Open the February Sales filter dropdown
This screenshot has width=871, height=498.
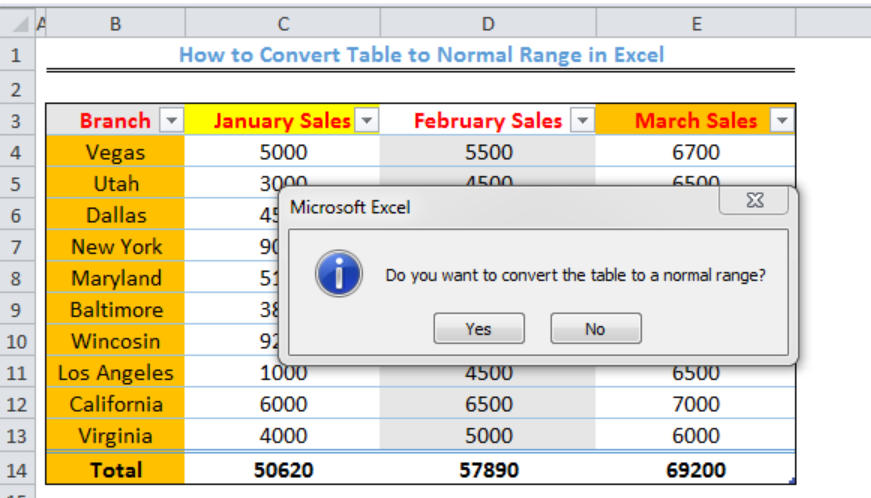[583, 120]
